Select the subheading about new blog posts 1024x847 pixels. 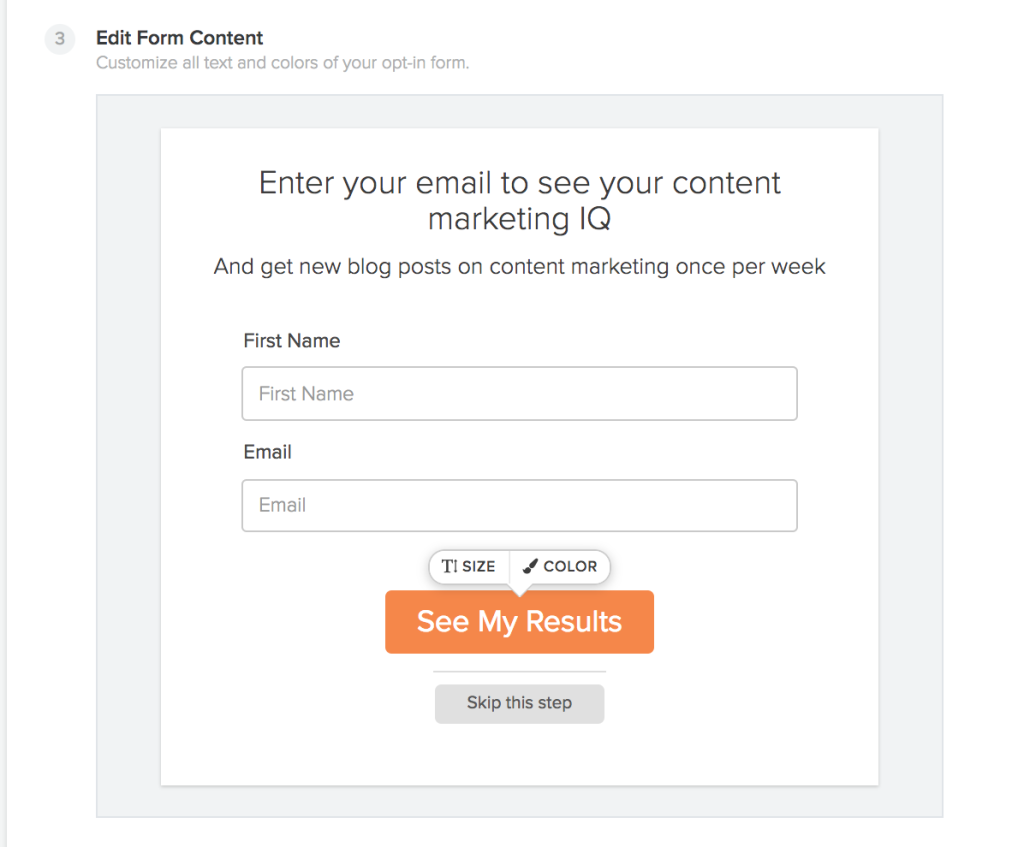coord(519,266)
